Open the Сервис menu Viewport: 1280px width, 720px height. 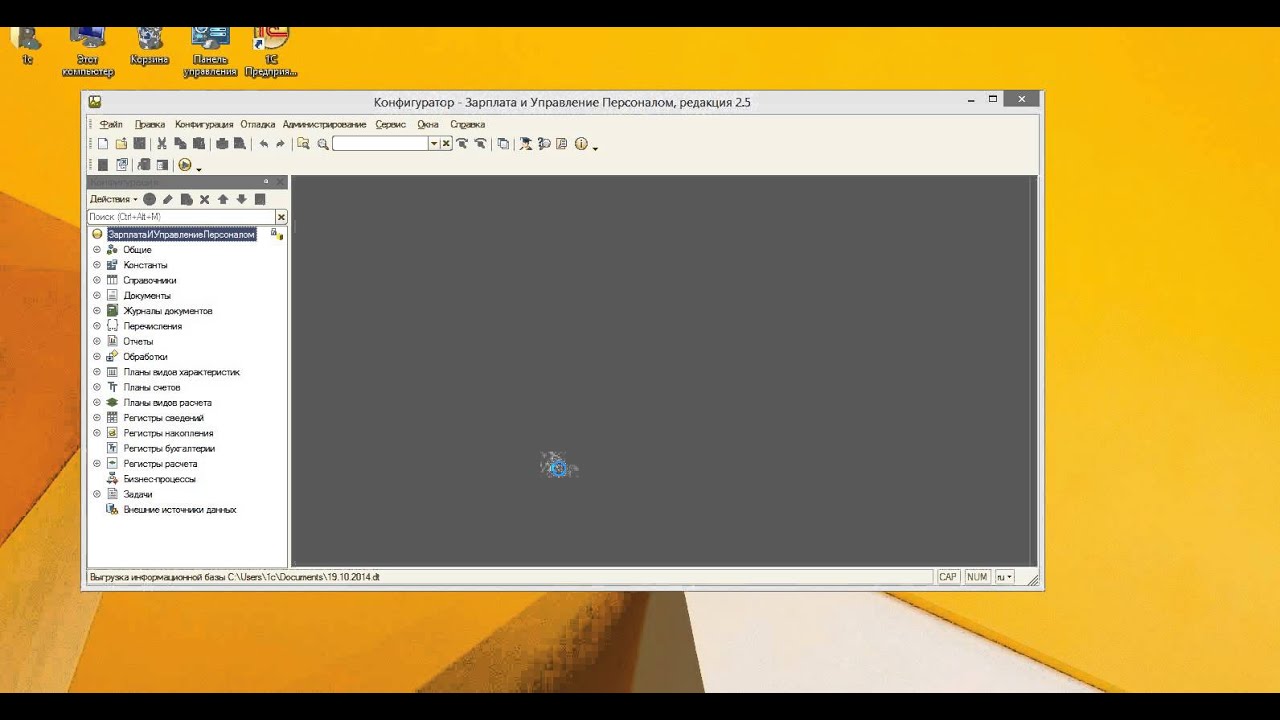click(x=391, y=124)
